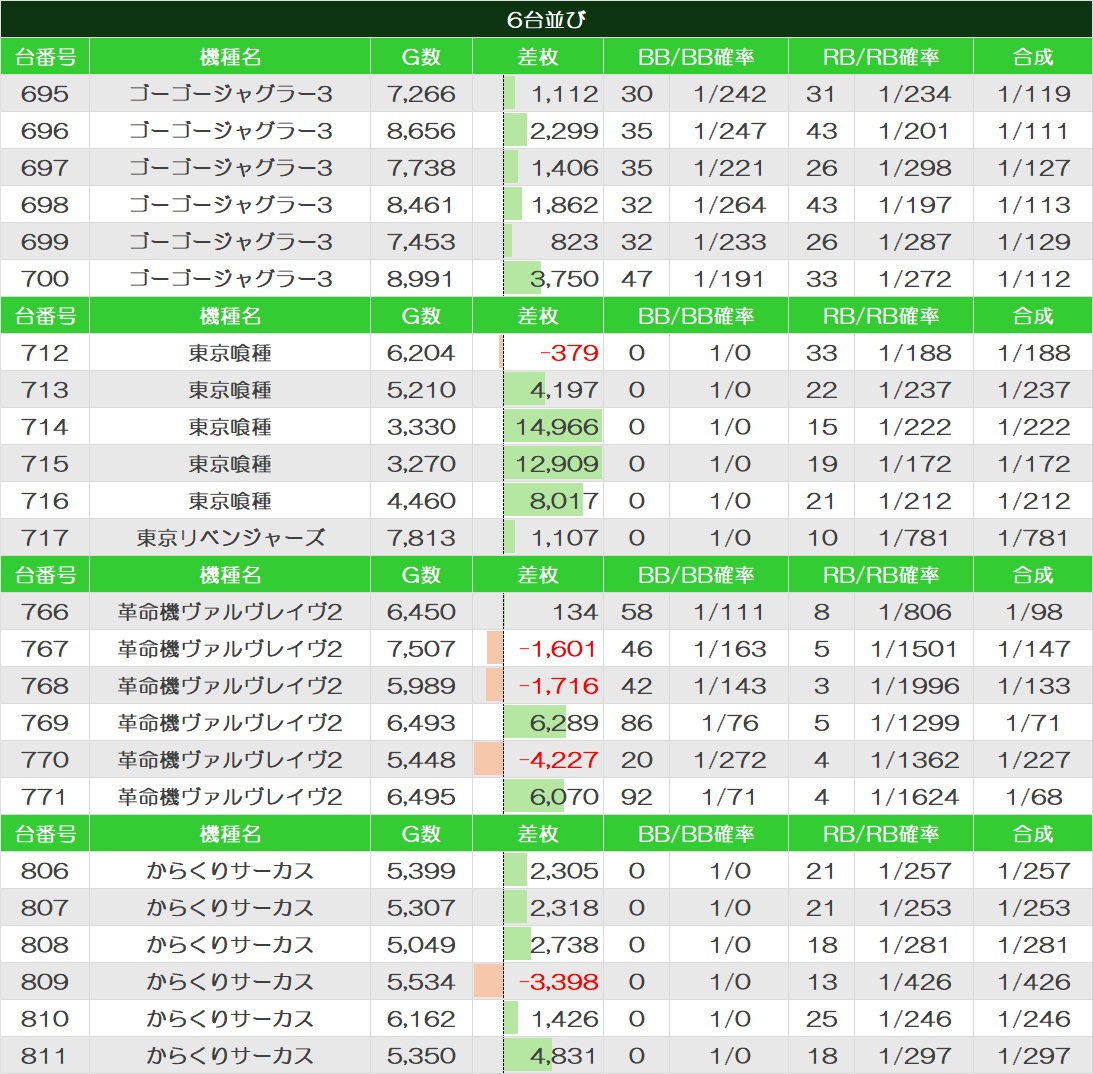This screenshot has width=1093, height=1074.
Task: Select 差枚 value 2,318
Action: [x=565, y=907]
